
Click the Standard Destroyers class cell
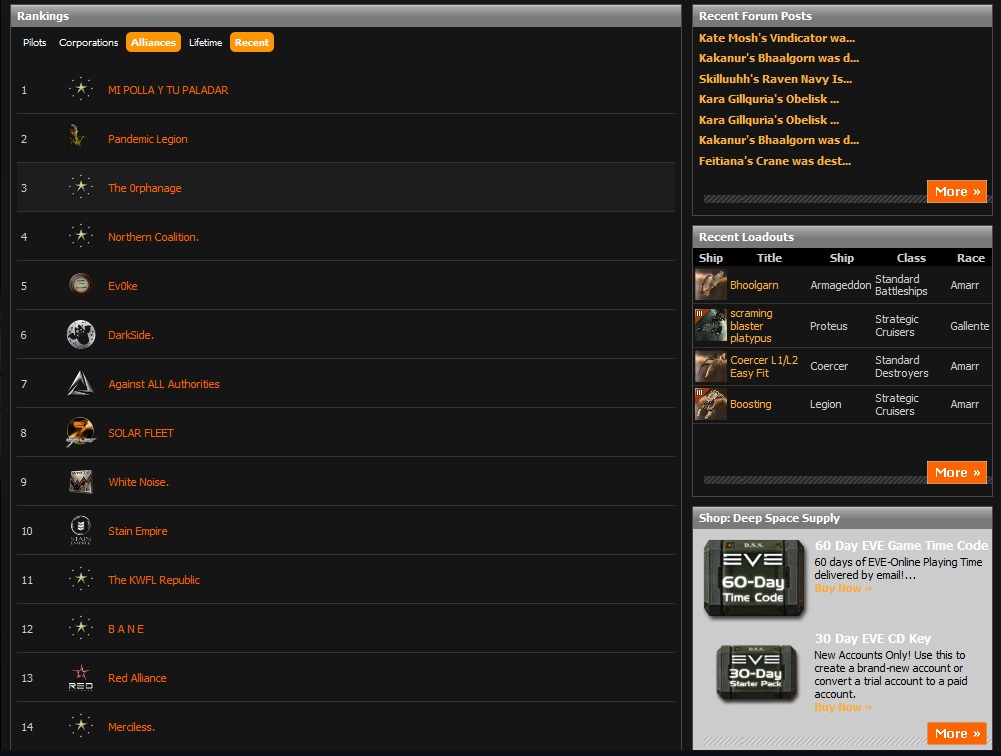(901, 367)
